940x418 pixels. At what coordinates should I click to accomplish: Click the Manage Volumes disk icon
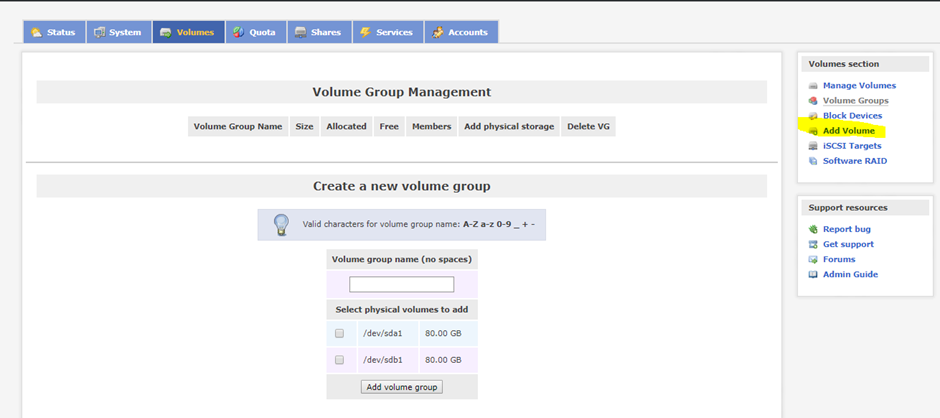[x=813, y=86]
